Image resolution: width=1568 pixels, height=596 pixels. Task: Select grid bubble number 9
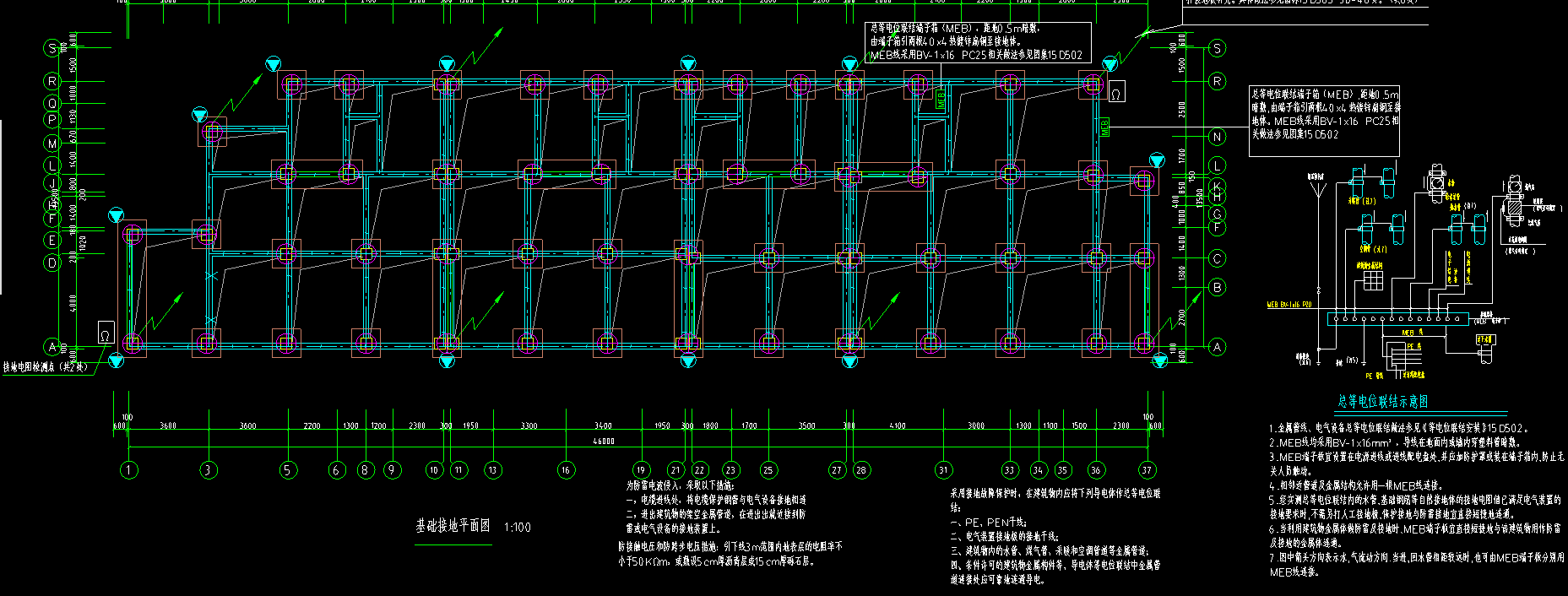[392, 469]
